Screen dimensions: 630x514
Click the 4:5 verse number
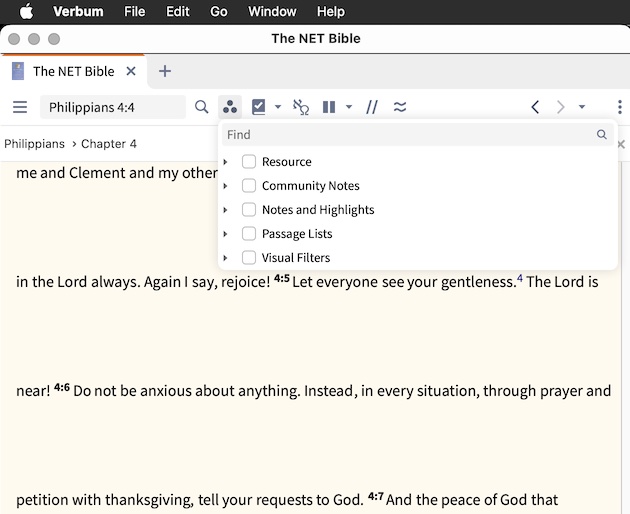282,278
